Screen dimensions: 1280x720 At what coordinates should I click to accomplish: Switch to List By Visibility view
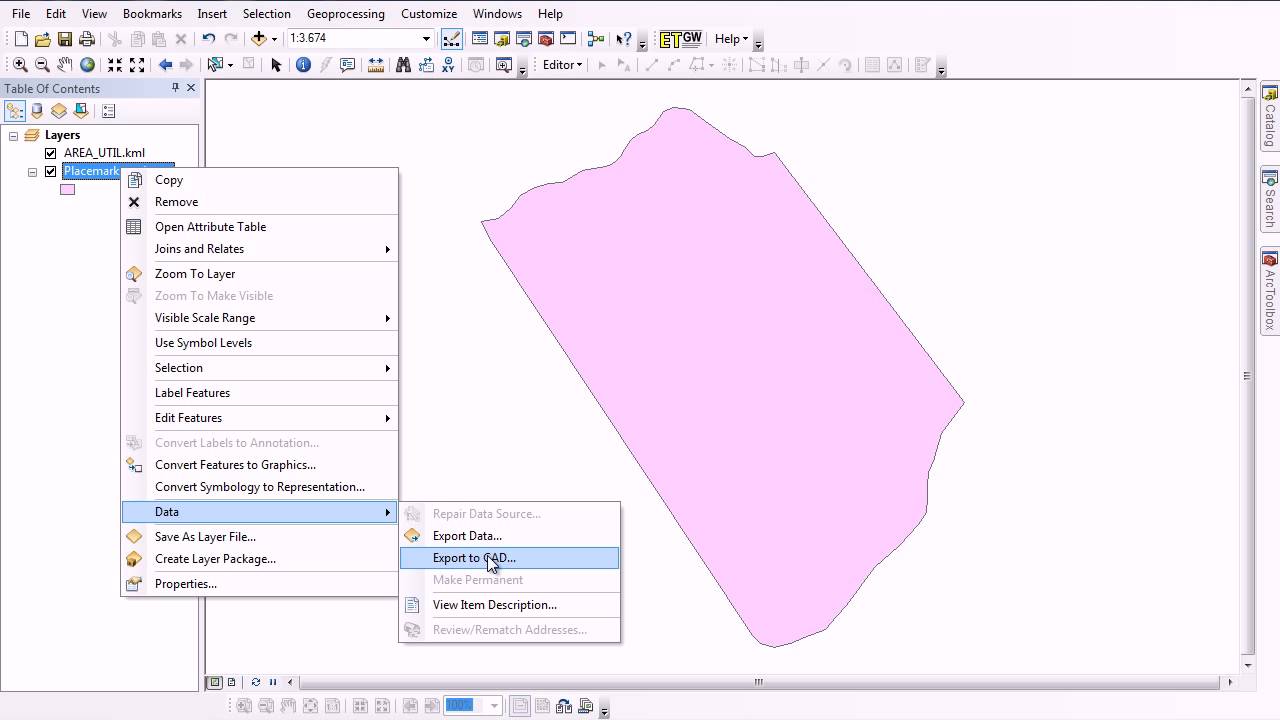click(59, 111)
